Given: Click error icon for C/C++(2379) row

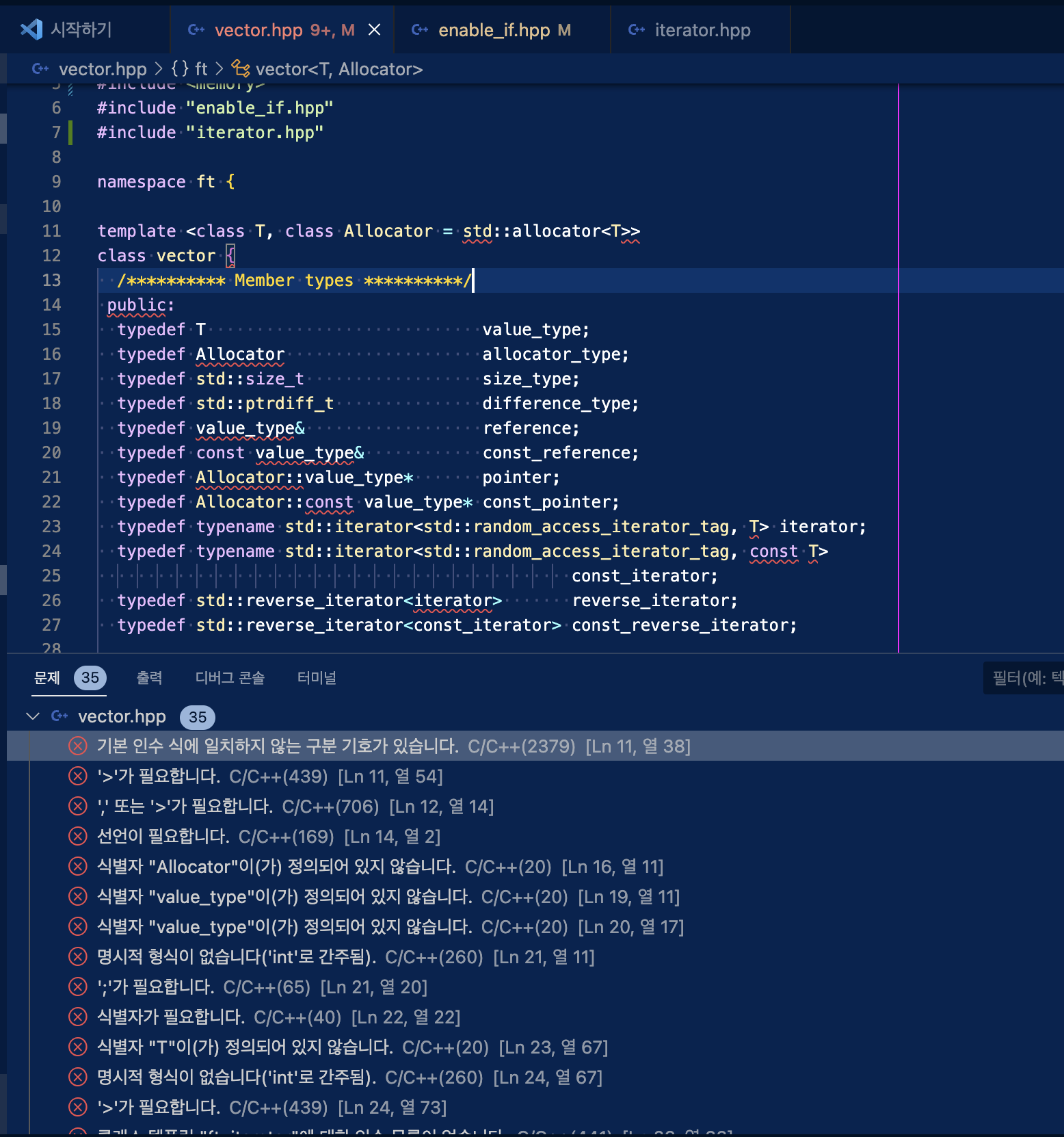Looking at the screenshot, I should (x=78, y=746).
